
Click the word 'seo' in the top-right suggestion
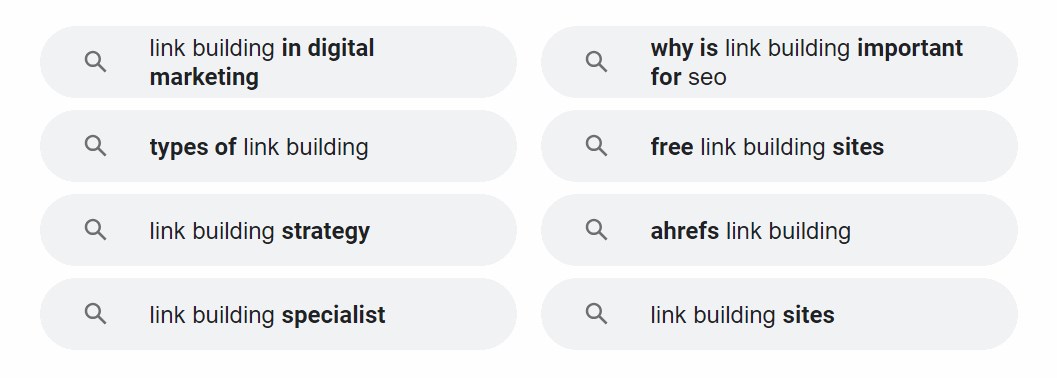pyautogui.click(x=707, y=77)
